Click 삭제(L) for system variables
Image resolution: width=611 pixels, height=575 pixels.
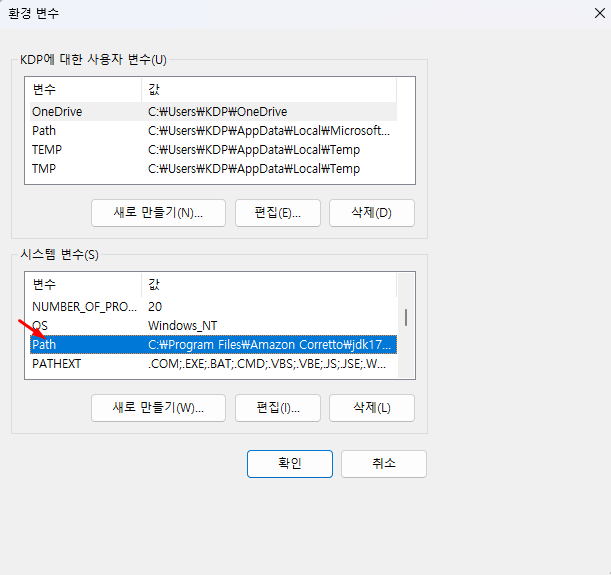tap(372, 408)
